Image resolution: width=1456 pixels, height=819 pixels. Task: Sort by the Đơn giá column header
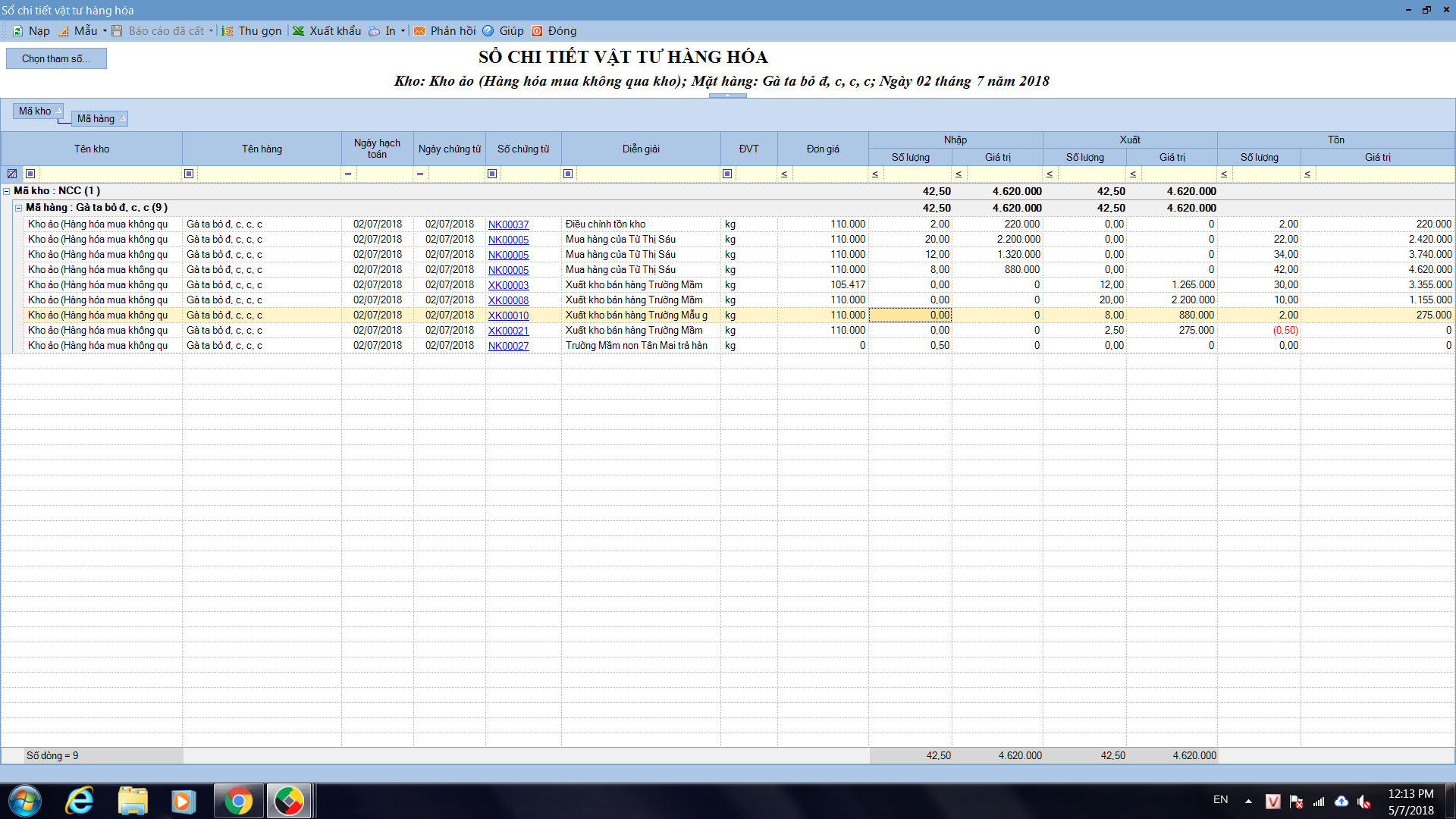point(823,149)
